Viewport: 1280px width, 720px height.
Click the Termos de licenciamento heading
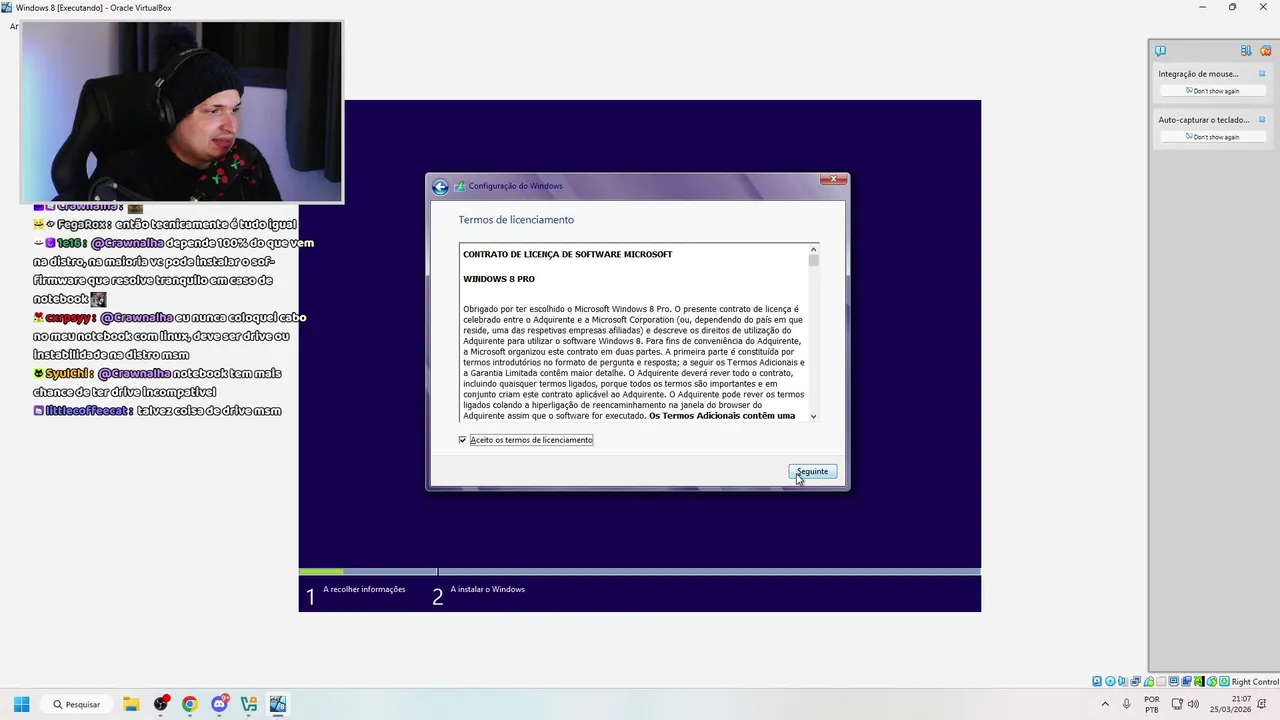coord(516,220)
